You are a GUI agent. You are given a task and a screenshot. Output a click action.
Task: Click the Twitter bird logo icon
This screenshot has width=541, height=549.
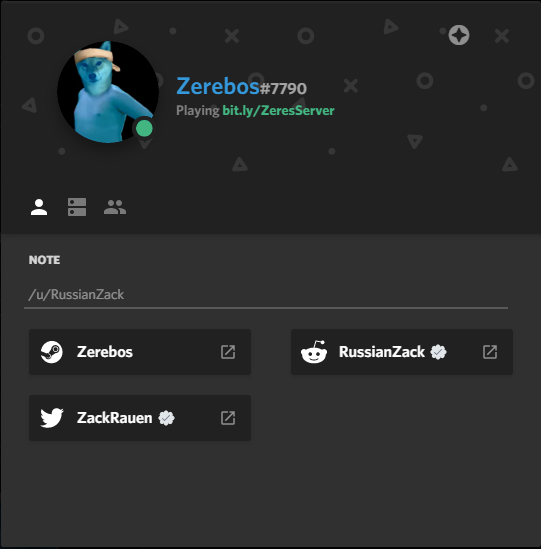coord(52,418)
